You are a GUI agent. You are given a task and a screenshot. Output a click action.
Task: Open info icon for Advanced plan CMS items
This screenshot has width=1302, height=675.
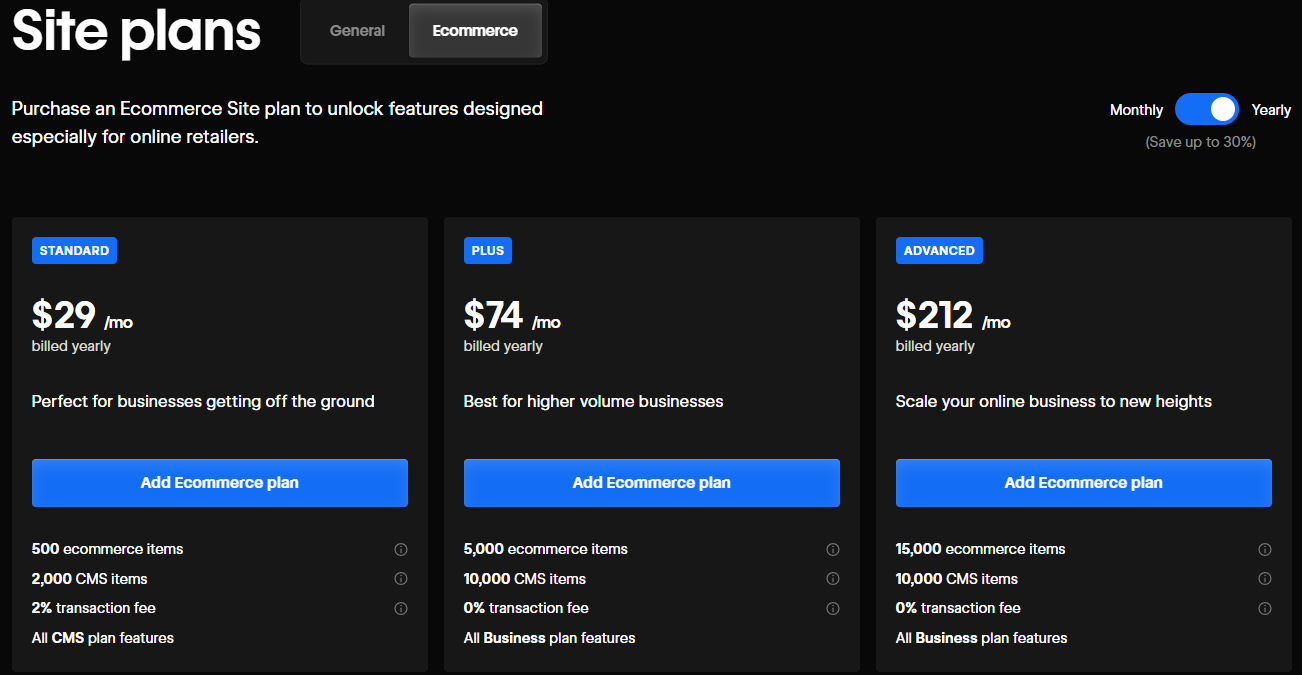click(x=1265, y=578)
